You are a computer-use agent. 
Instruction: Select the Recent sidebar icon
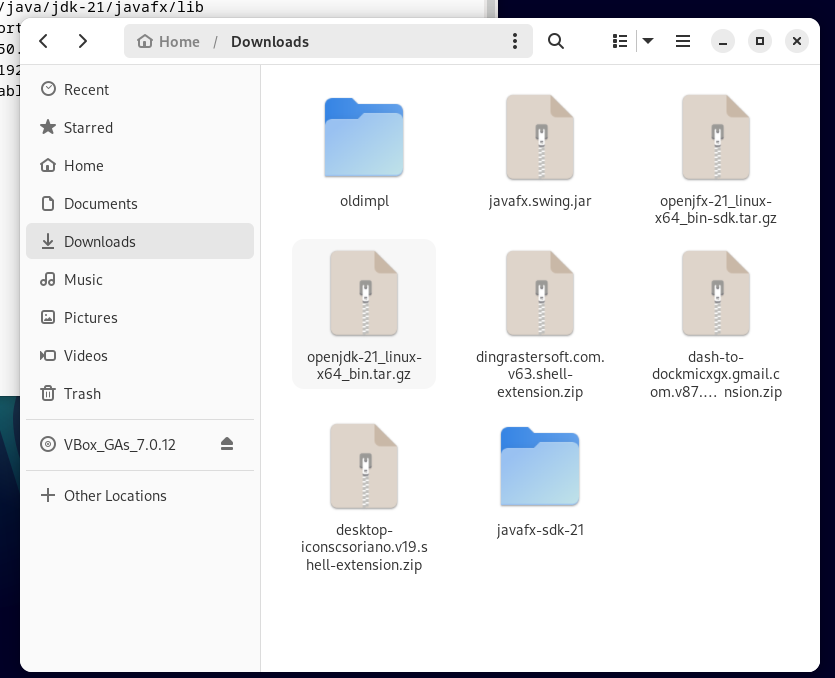[88, 89]
